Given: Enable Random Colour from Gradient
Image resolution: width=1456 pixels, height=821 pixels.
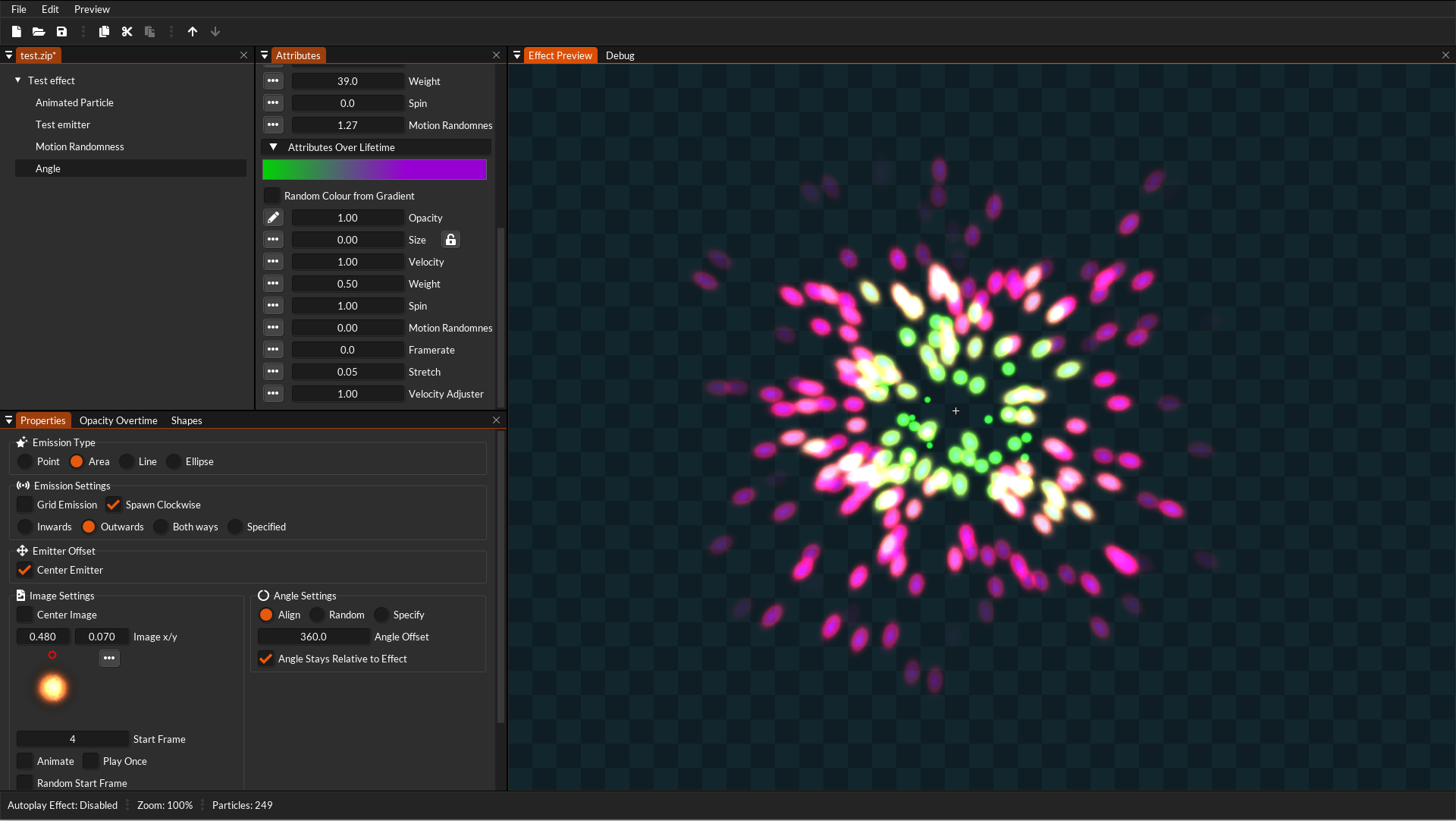Looking at the screenshot, I should tap(272, 195).
